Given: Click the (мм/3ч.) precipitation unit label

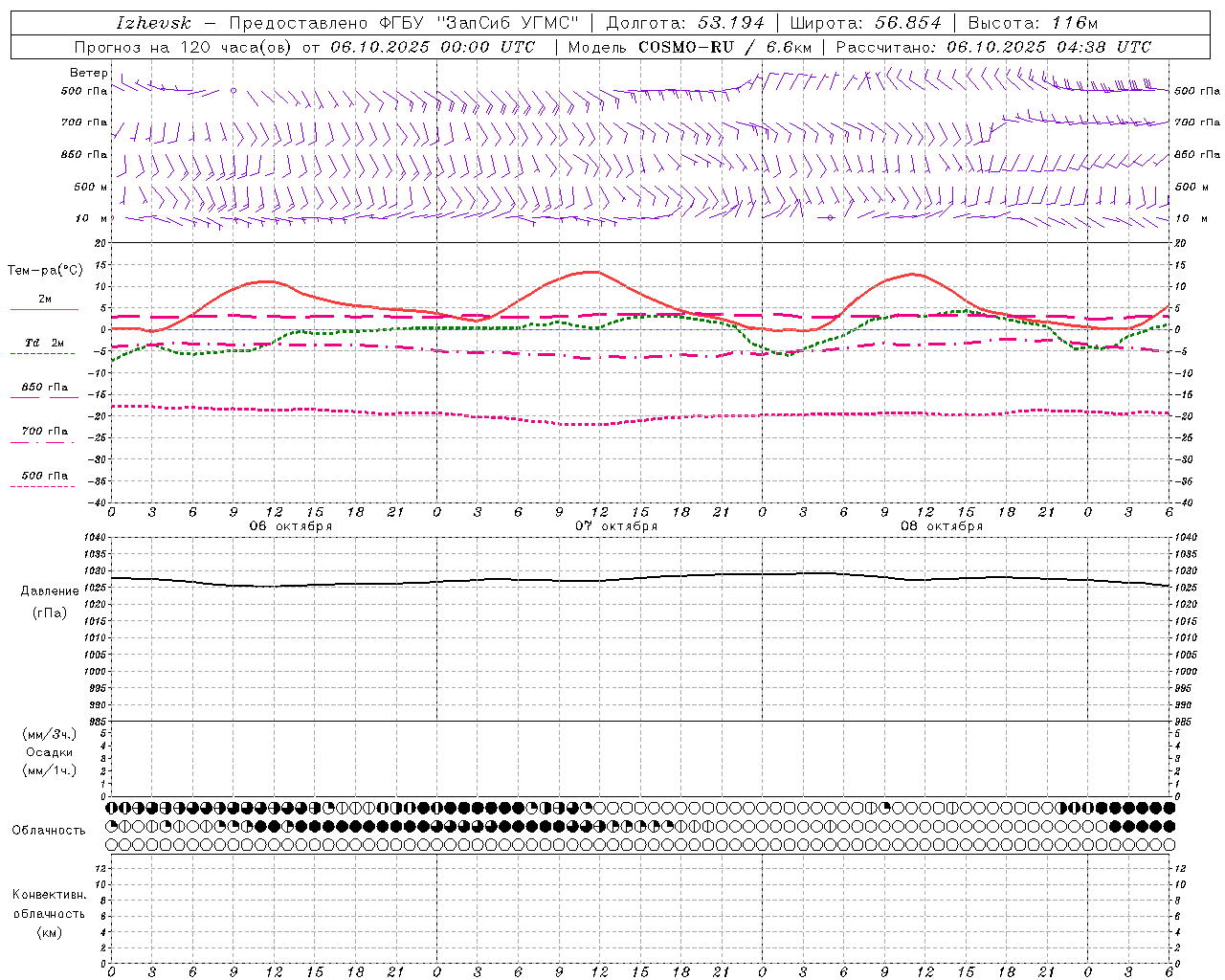Looking at the screenshot, I should click(50, 734).
